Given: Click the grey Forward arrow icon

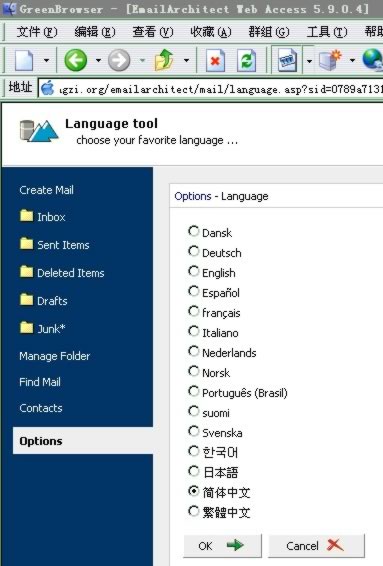Looking at the screenshot, I should click(x=119, y=60).
